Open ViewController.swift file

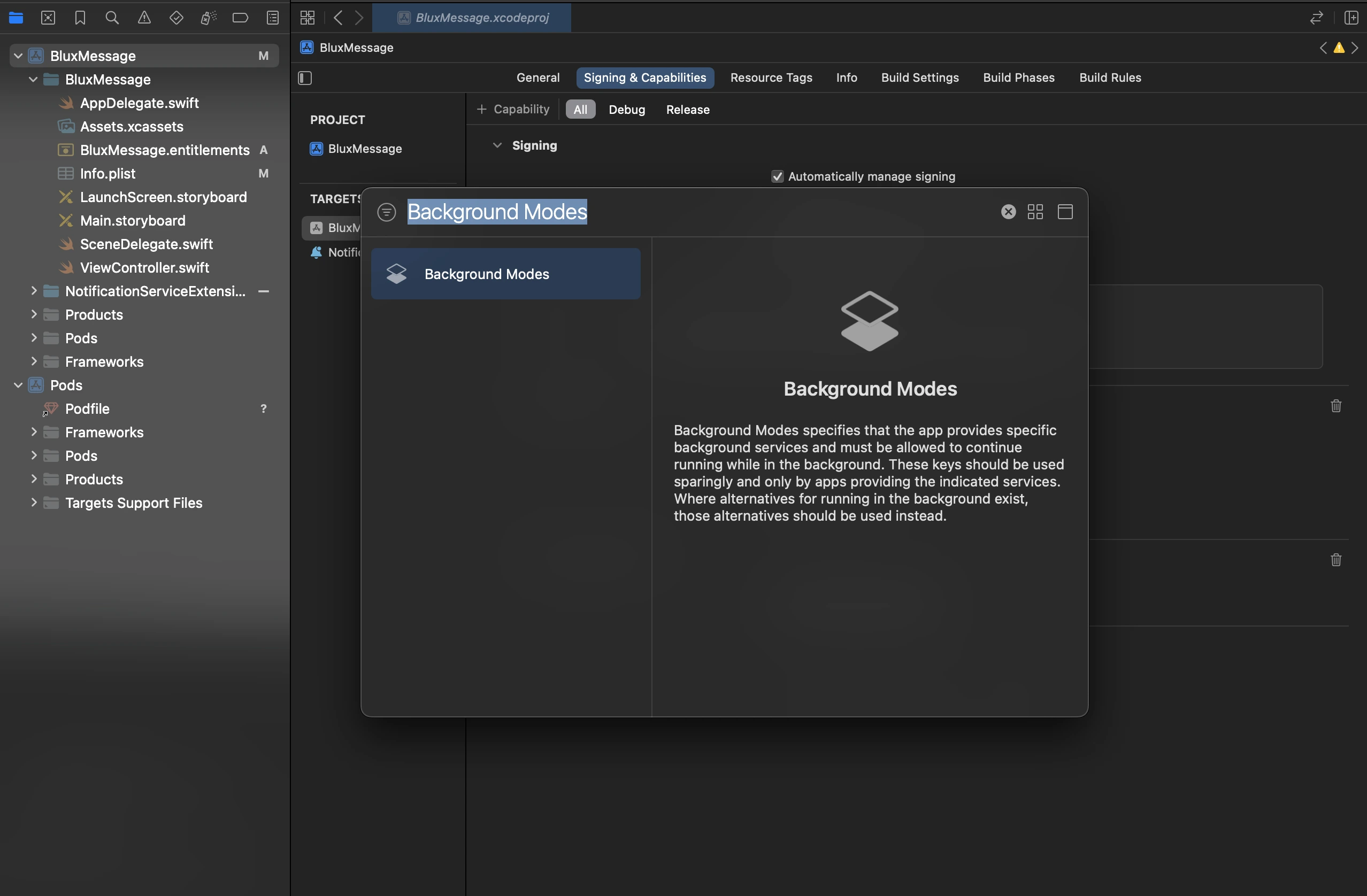coord(144,267)
